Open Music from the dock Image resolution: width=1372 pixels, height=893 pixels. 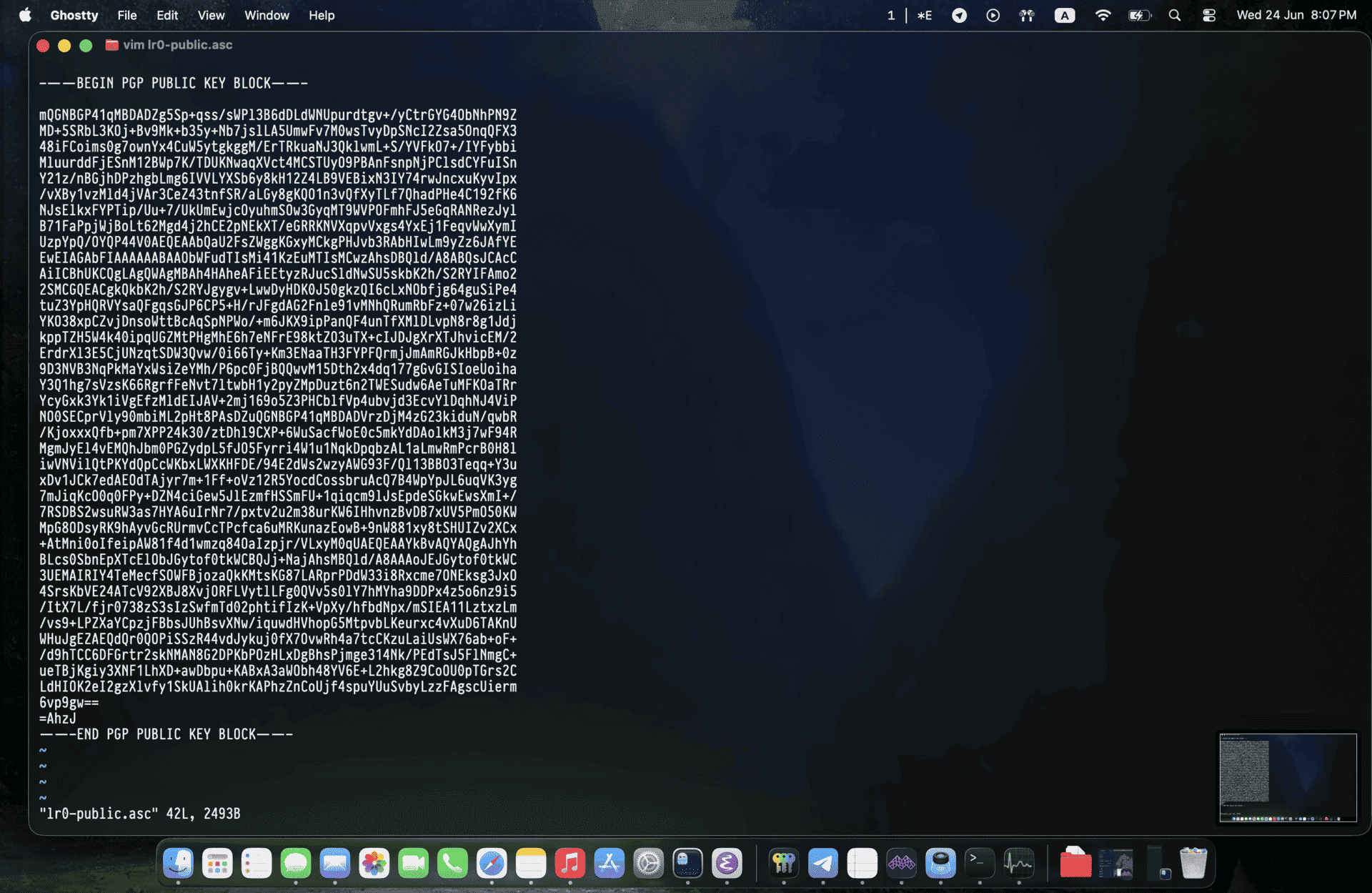(570, 864)
